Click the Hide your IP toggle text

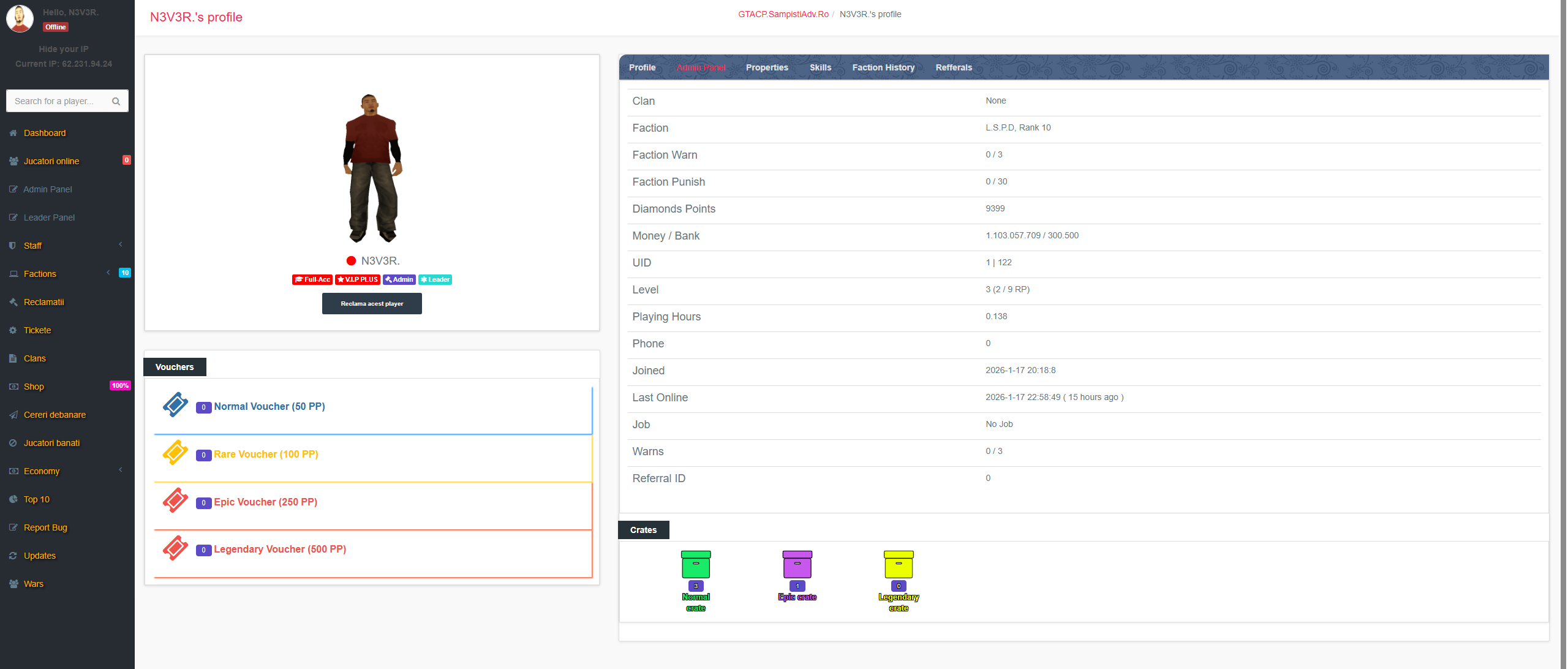(64, 49)
